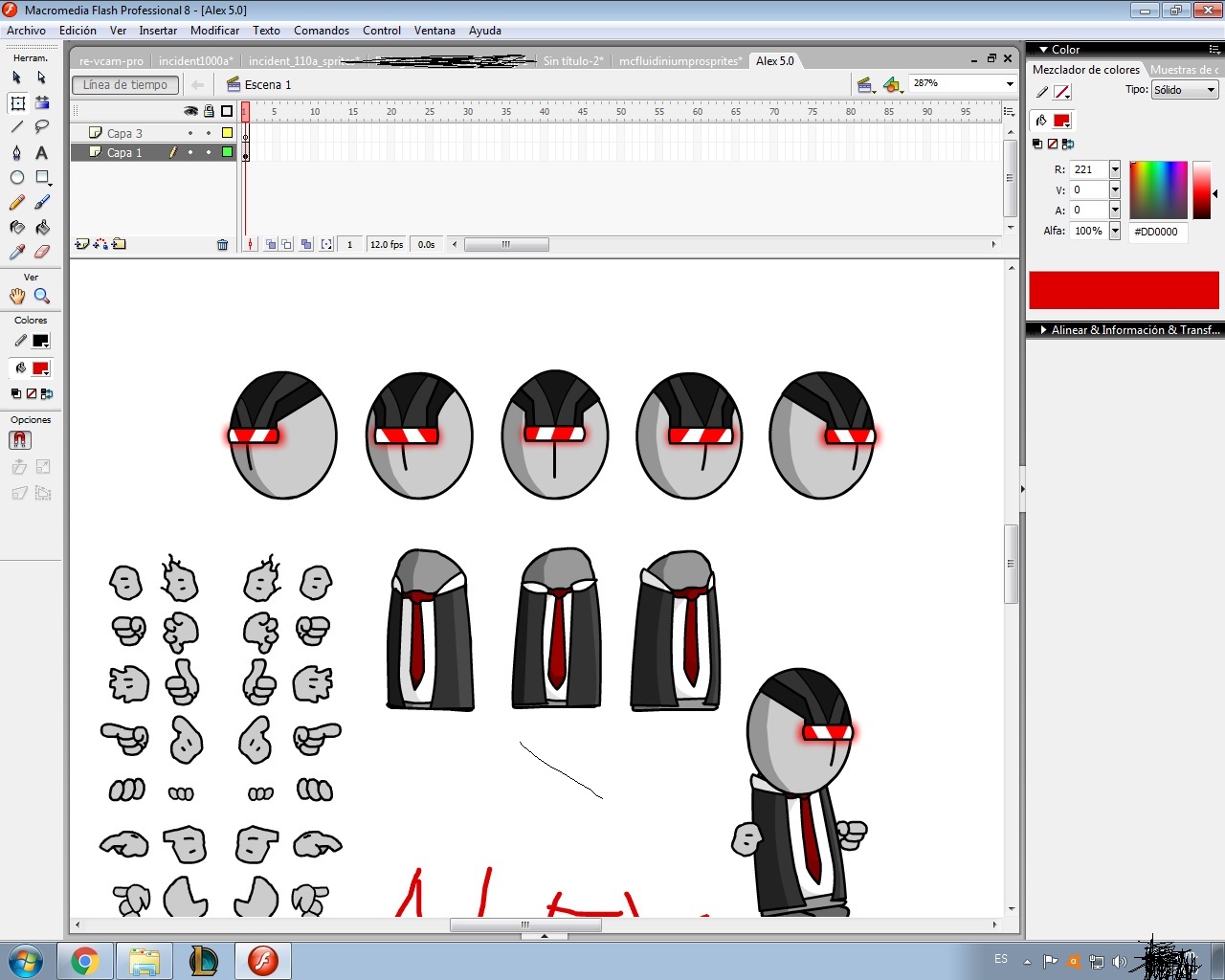The height and width of the screenshot is (980, 1225).
Task: Open the Insertar menu
Action: (x=158, y=31)
